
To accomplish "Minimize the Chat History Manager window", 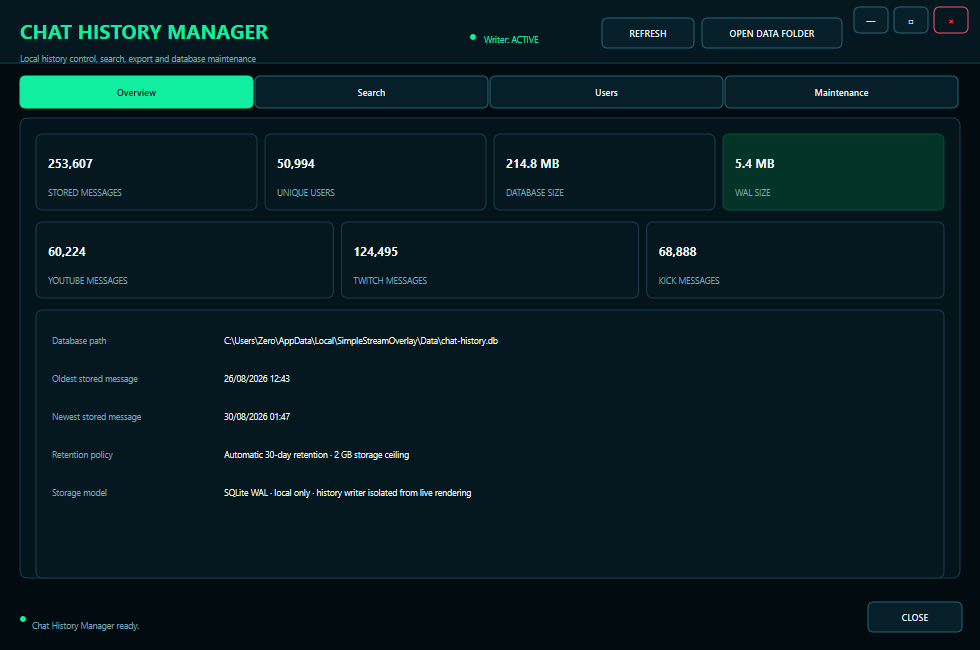I will (871, 21).
